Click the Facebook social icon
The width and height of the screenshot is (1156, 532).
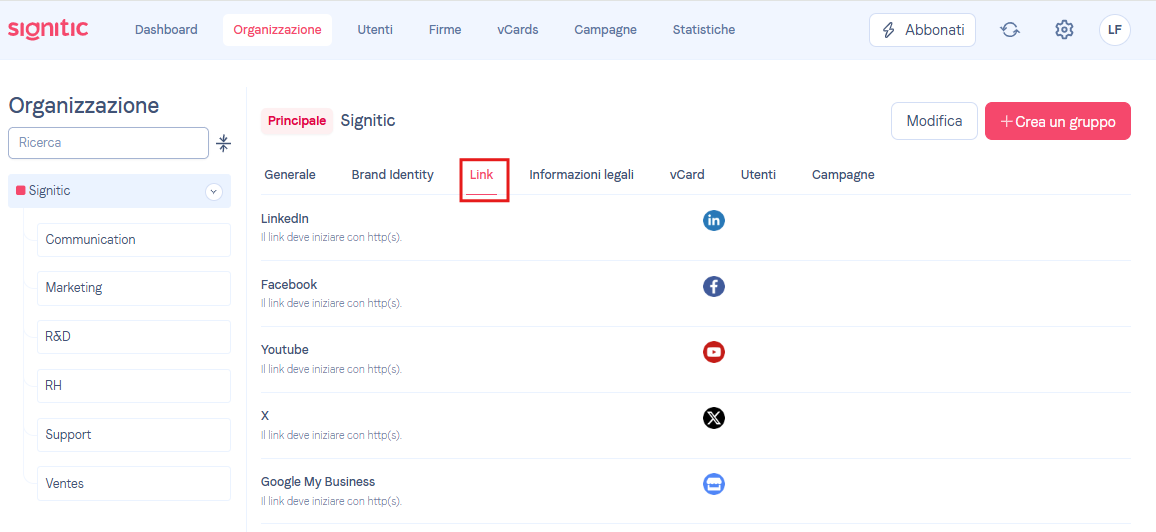(x=714, y=287)
